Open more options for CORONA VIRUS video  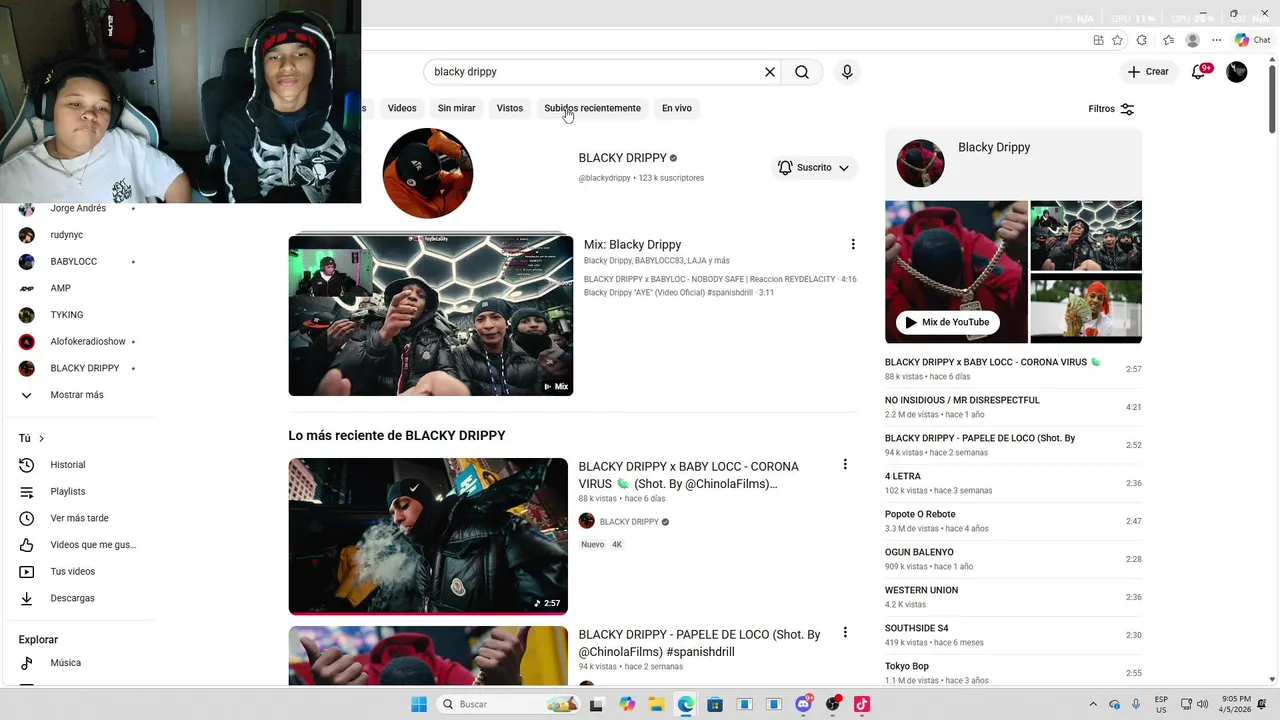pyautogui.click(x=845, y=464)
